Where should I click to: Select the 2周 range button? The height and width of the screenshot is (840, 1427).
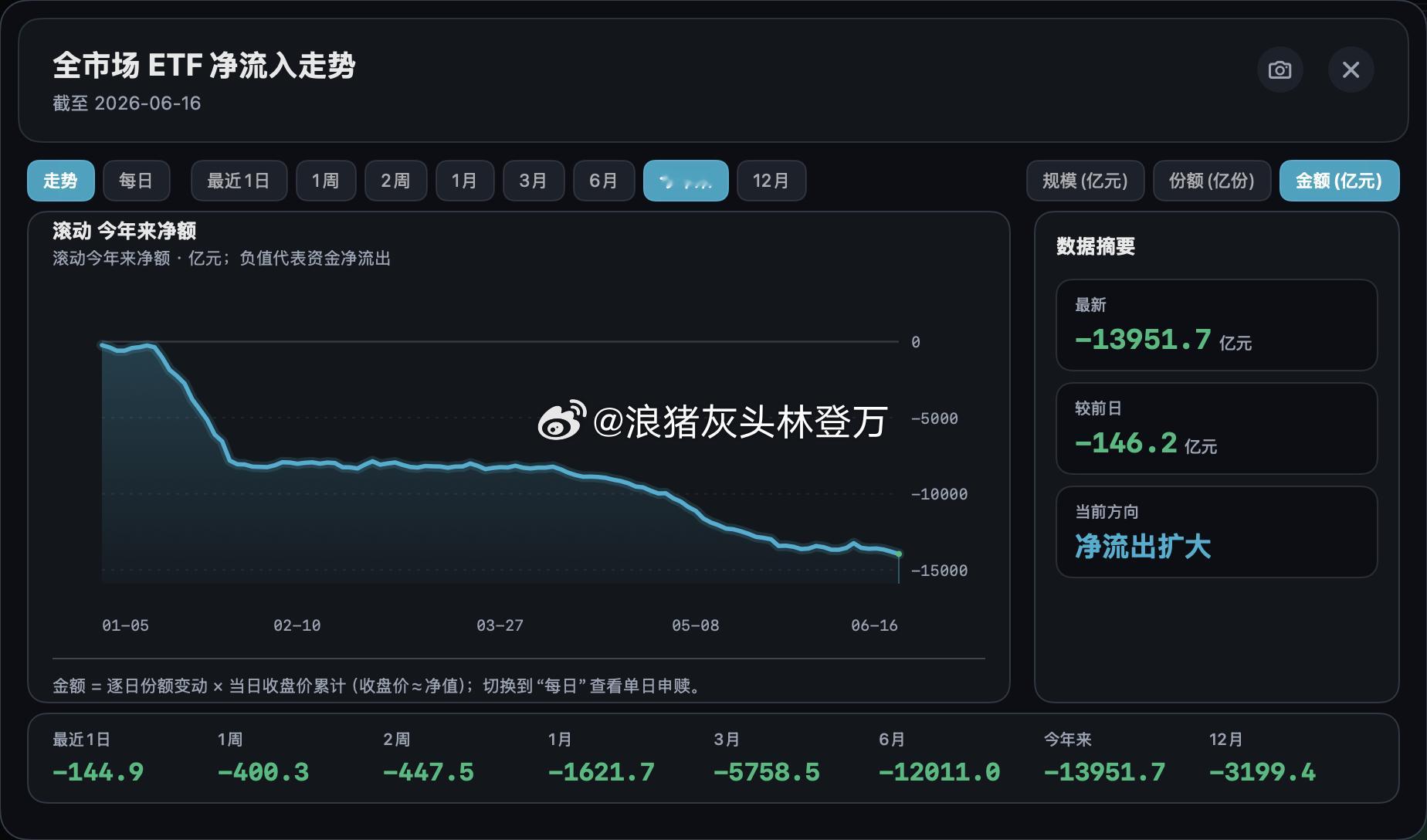point(395,181)
